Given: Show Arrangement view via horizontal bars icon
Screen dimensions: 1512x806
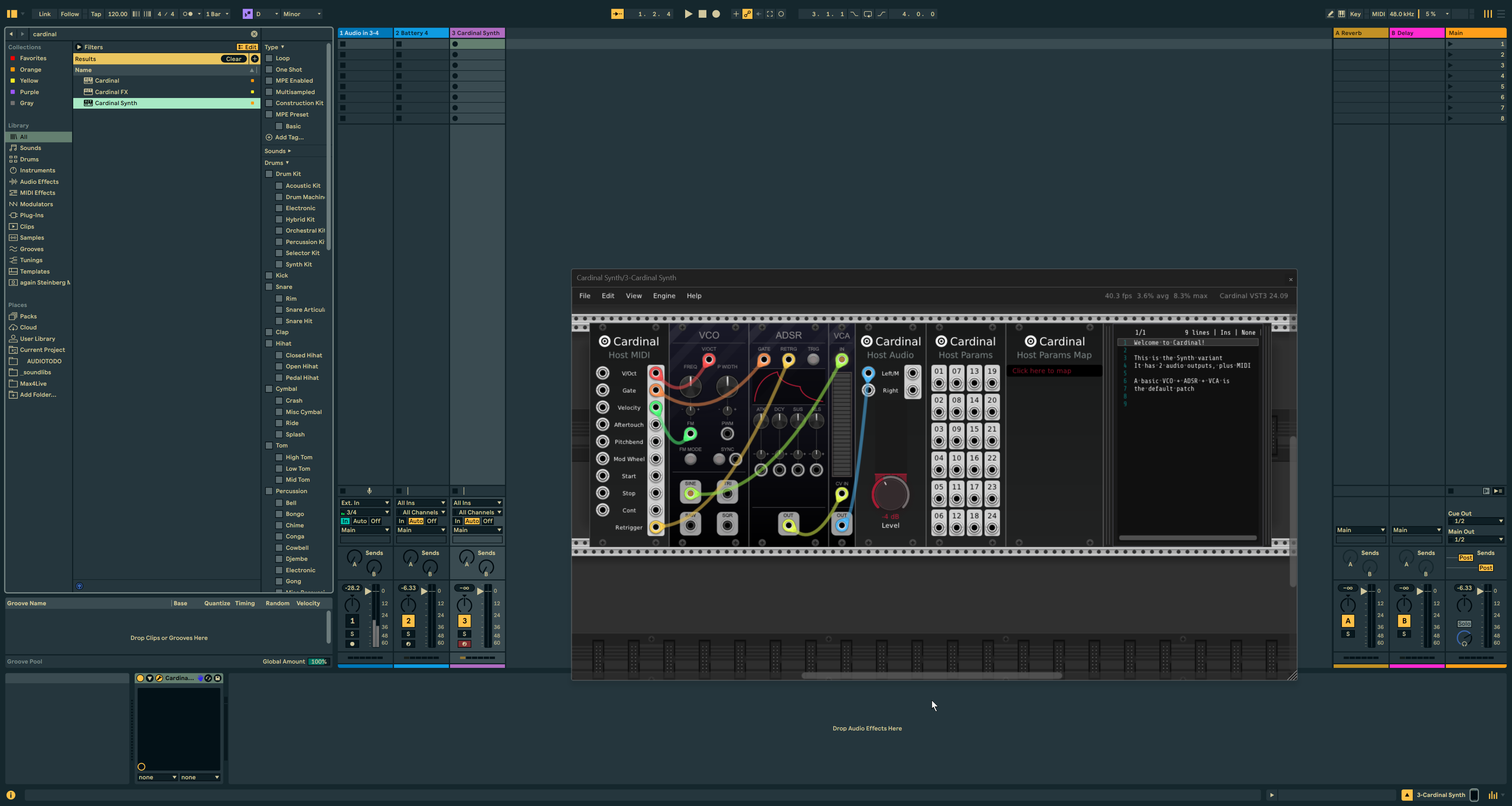Looking at the screenshot, I should point(1501,13).
